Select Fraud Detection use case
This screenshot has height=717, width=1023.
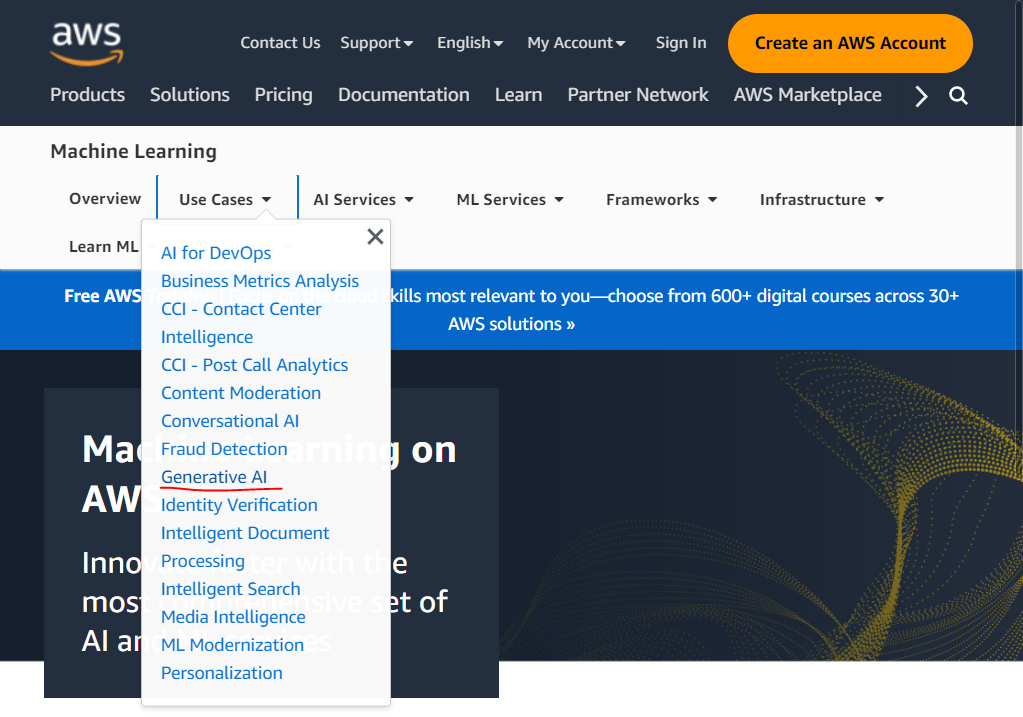pyautogui.click(x=224, y=450)
